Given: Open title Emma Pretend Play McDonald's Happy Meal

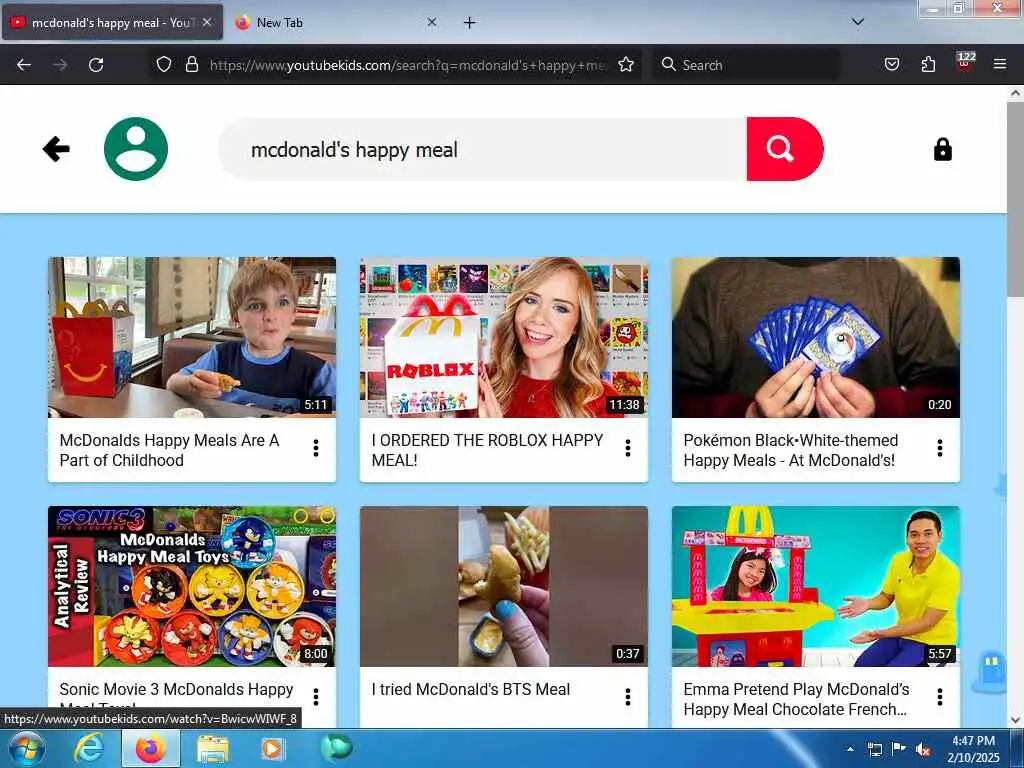Looking at the screenshot, I should [x=796, y=699].
